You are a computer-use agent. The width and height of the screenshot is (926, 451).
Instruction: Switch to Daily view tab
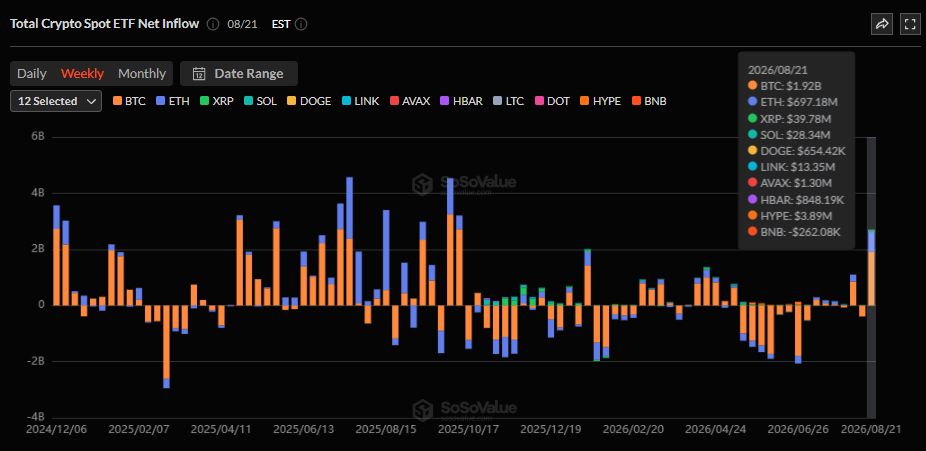31,74
